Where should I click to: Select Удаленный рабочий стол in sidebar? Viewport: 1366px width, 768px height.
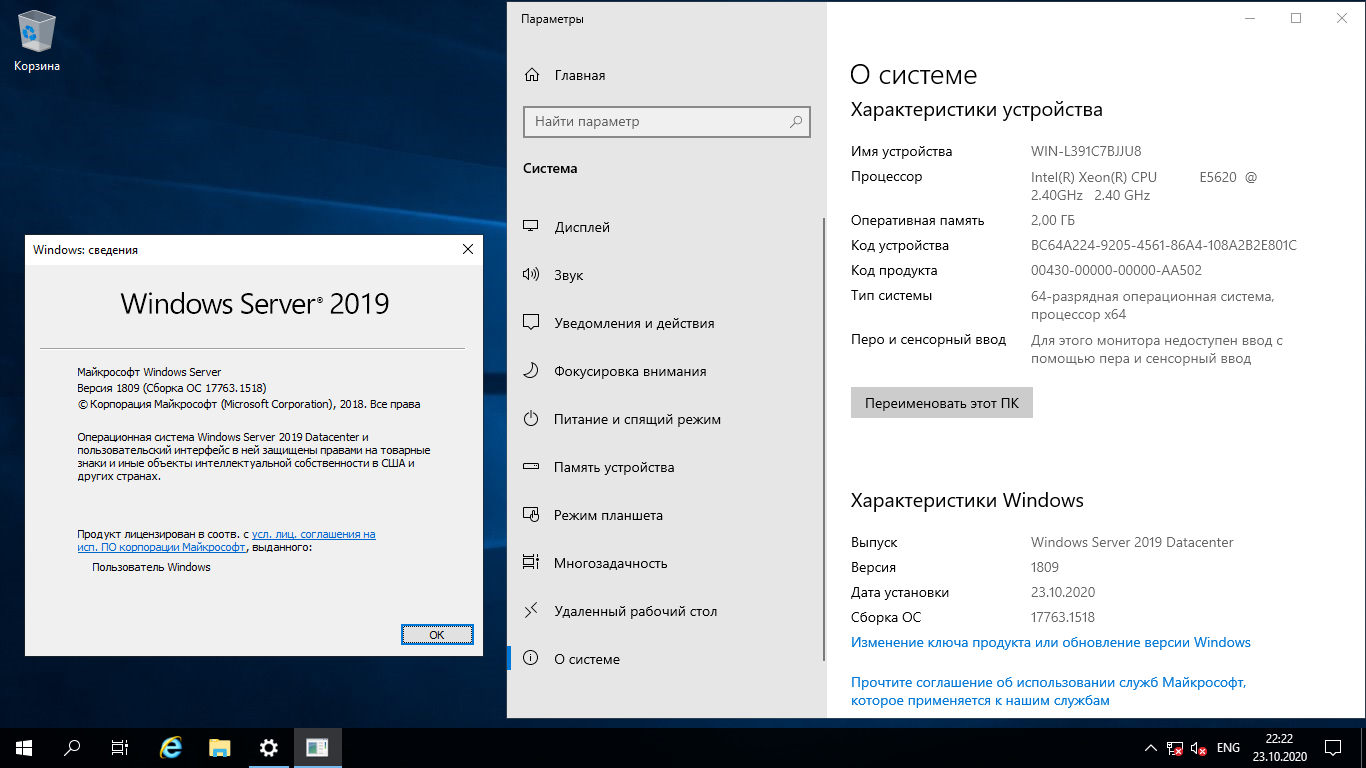pyautogui.click(x=635, y=611)
